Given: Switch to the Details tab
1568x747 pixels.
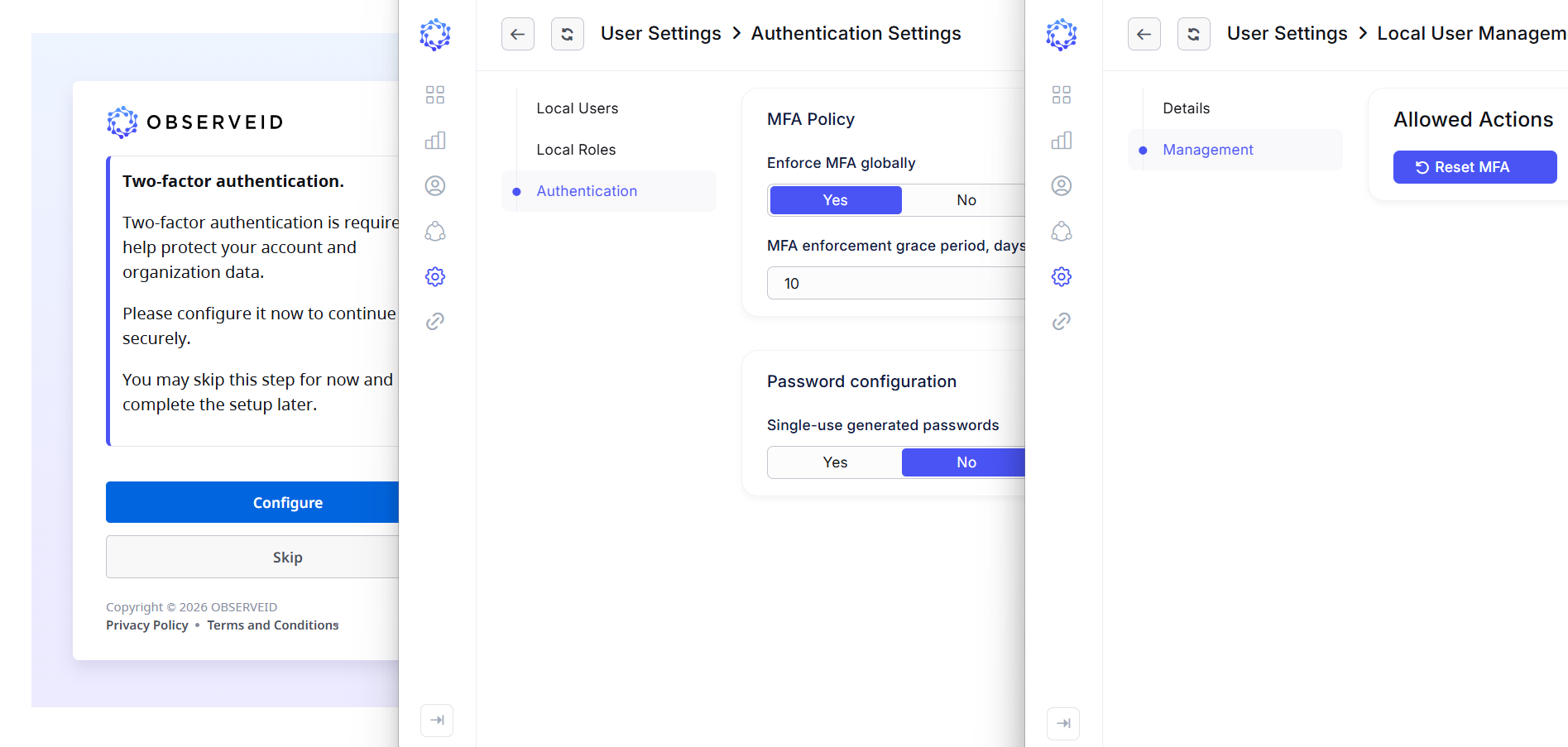Looking at the screenshot, I should pos(1187,108).
